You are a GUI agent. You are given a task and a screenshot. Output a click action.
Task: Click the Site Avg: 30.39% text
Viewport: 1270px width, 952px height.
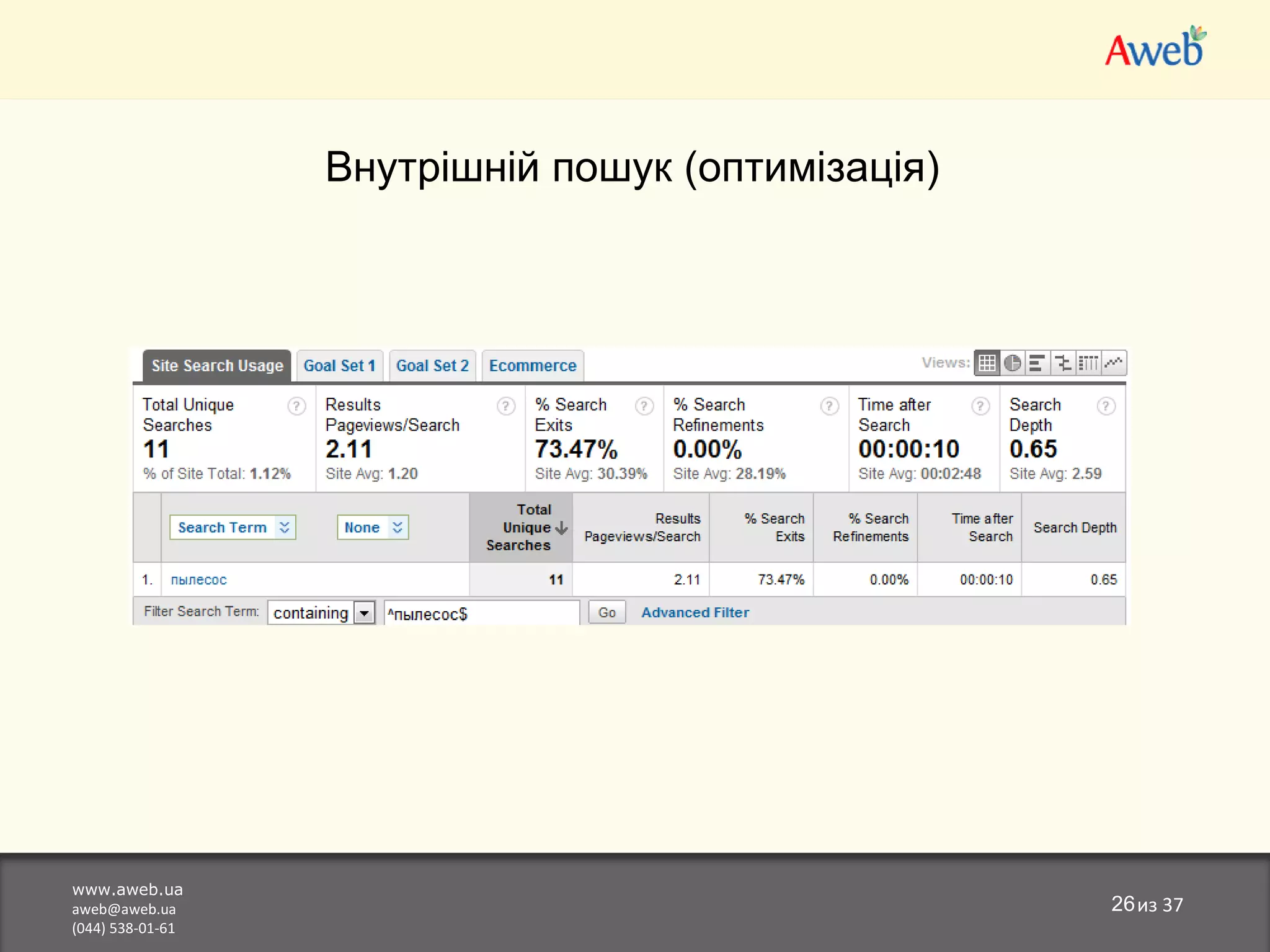[591, 474]
